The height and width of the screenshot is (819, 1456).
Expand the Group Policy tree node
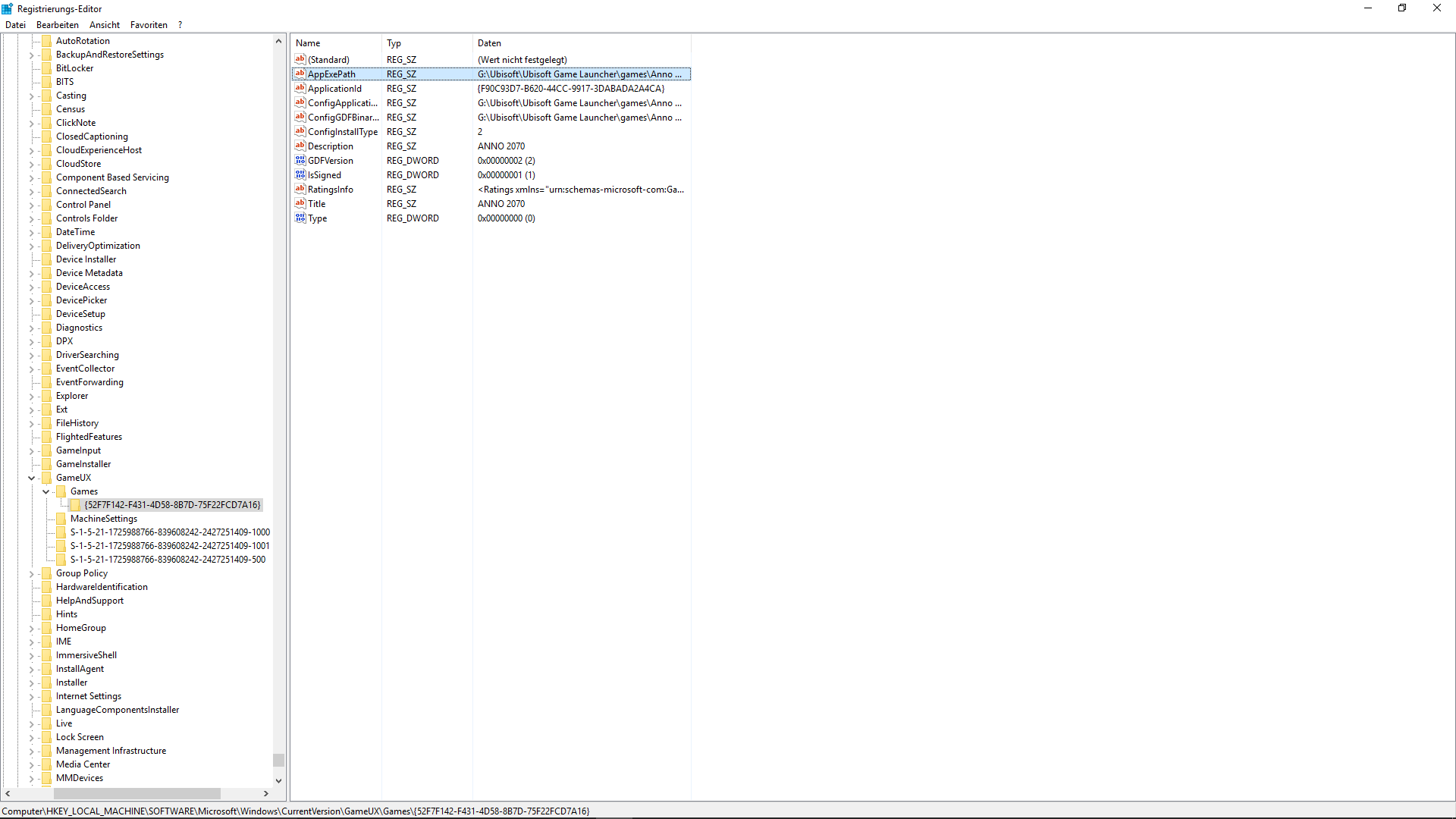(32, 573)
